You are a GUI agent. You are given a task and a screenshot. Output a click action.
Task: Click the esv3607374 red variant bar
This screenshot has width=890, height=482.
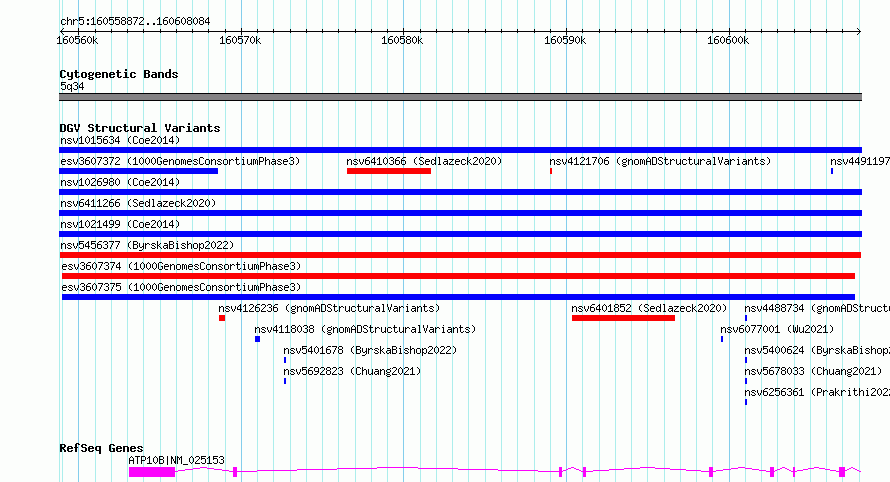point(458,276)
